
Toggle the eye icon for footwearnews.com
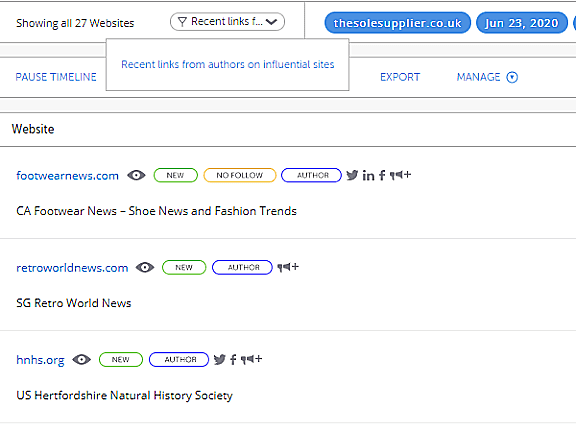(136, 176)
